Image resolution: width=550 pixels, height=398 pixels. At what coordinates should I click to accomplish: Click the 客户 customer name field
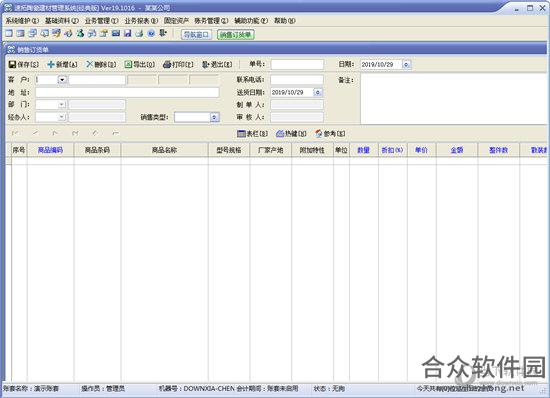(97, 80)
